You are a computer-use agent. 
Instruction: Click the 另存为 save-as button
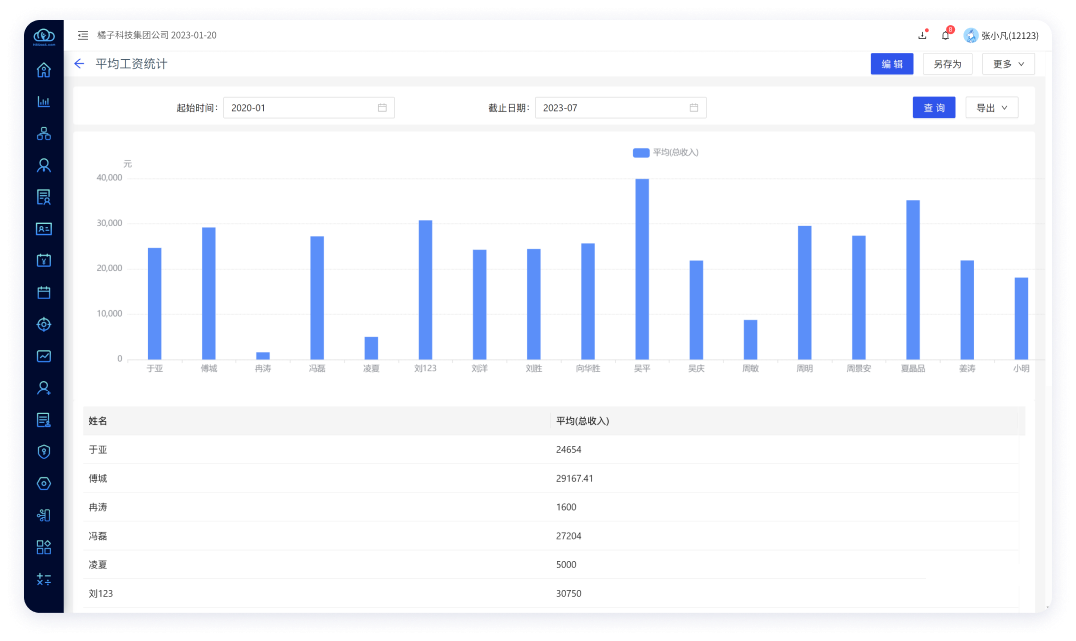(x=948, y=64)
